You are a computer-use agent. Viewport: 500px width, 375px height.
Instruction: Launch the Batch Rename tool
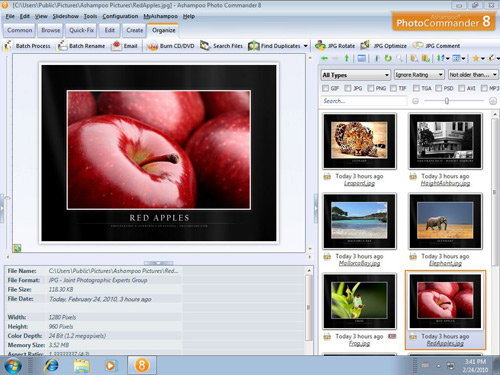point(81,46)
